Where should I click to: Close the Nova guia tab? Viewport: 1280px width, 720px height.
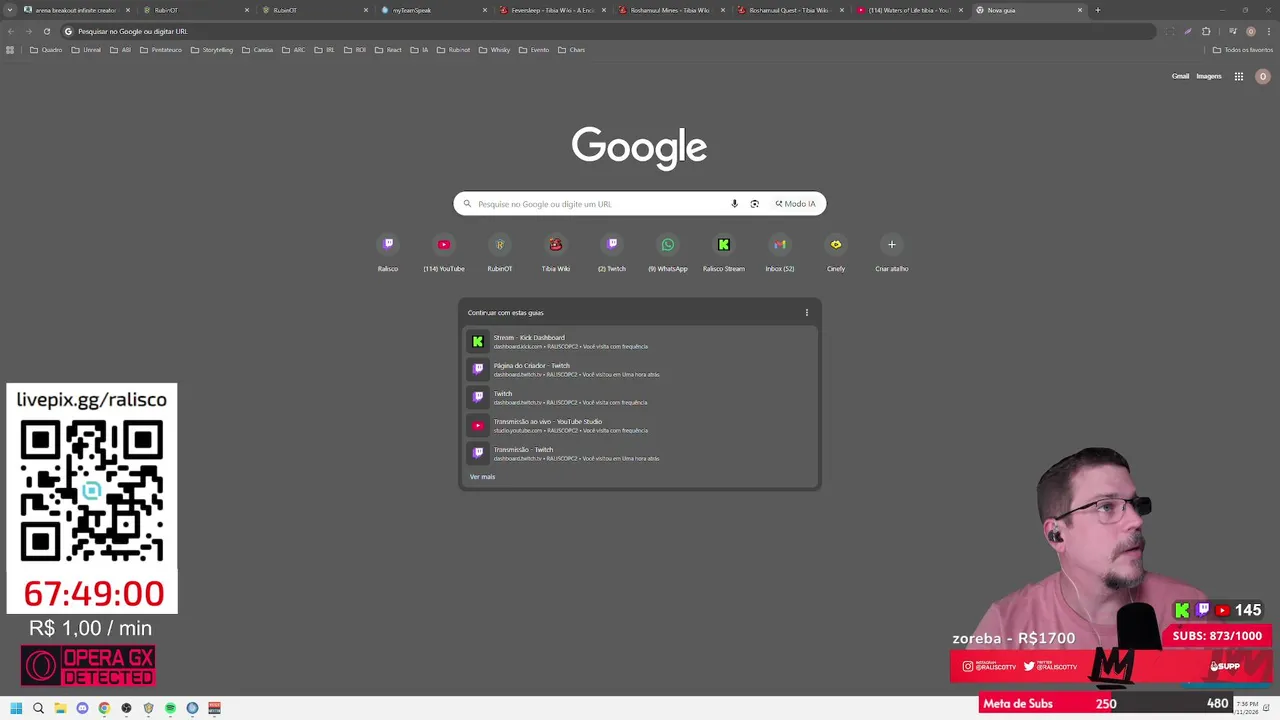click(1080, 10)
